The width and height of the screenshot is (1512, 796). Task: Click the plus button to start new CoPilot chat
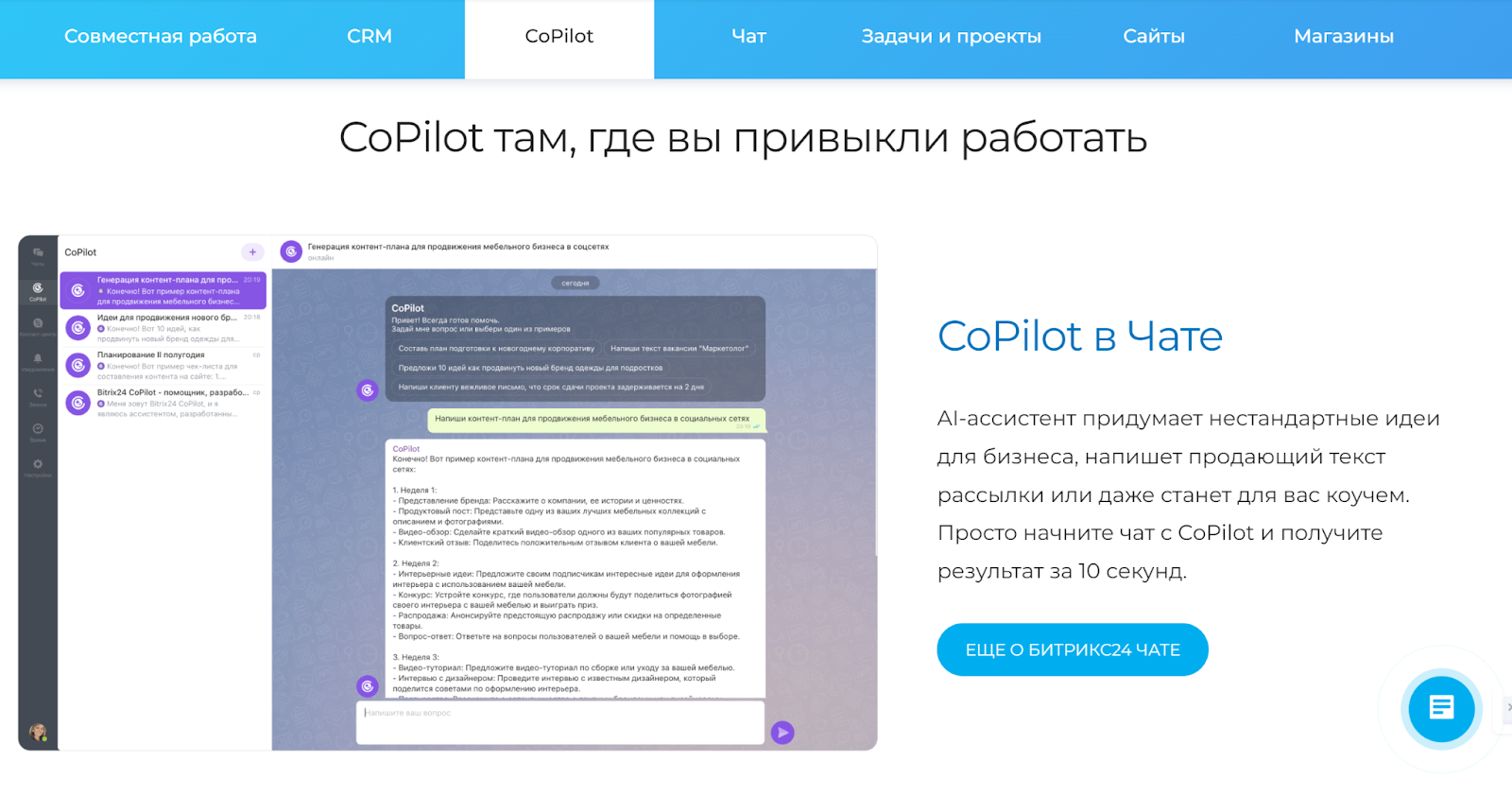coord(252,252)
